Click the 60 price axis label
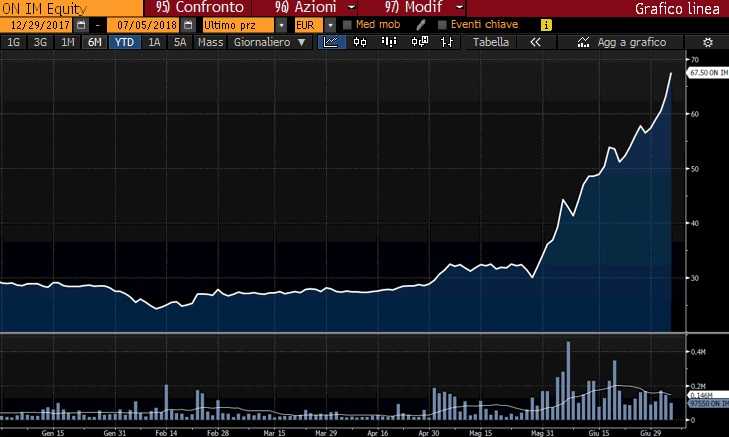729x437 pixels. coord(695,114)
